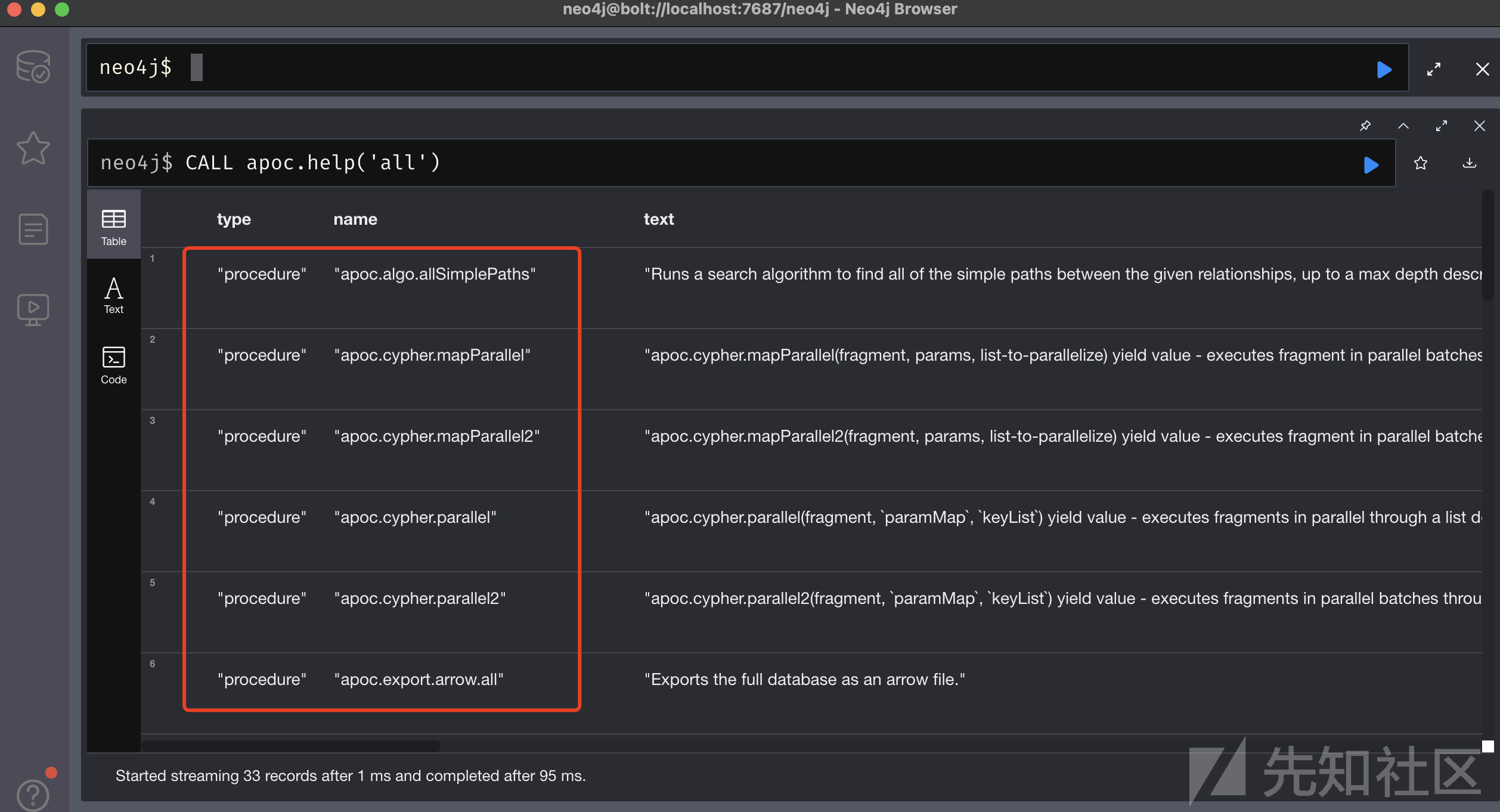This screenshot has height=812, width=1500.
Task: Switch to Table result view
Action: point(113,227)
